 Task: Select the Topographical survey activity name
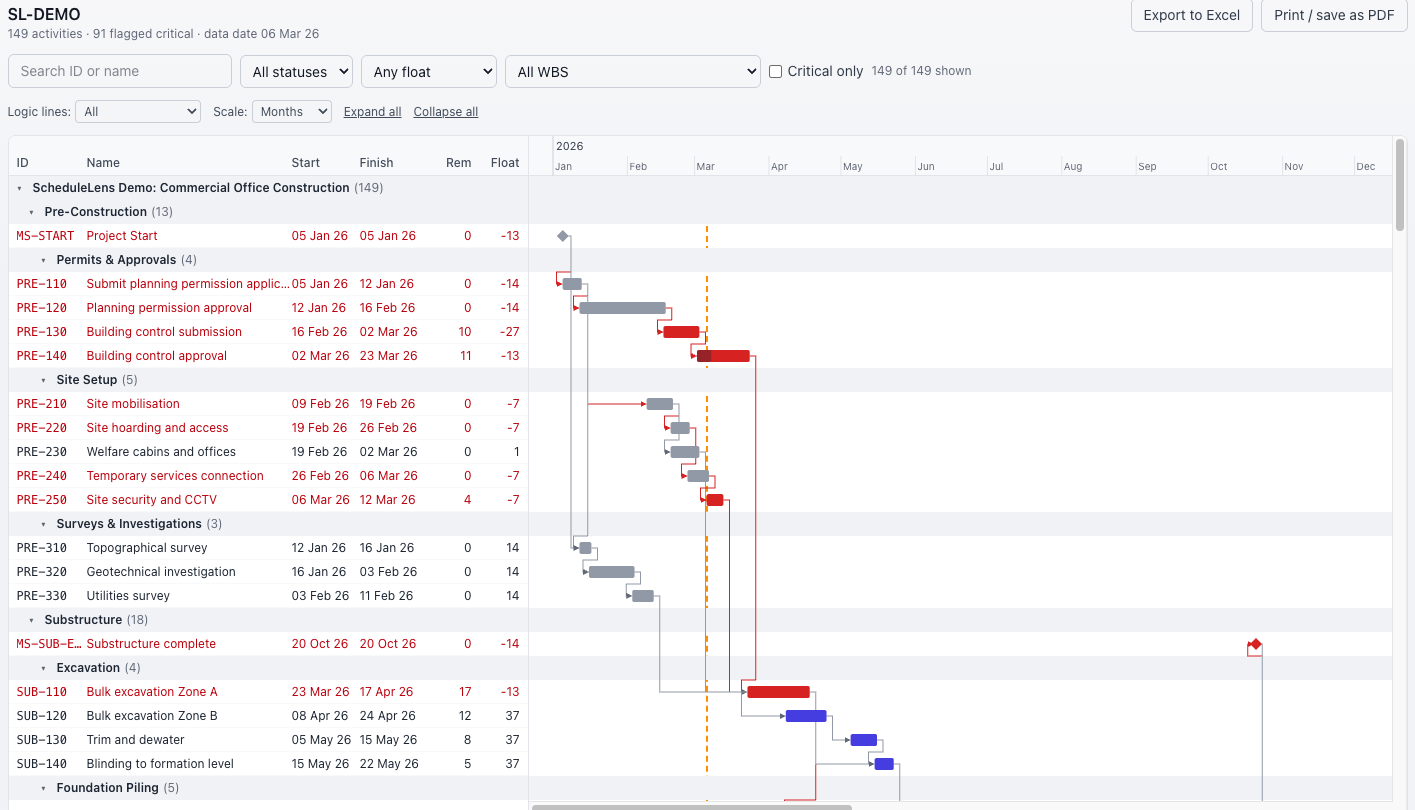point(147,548)
